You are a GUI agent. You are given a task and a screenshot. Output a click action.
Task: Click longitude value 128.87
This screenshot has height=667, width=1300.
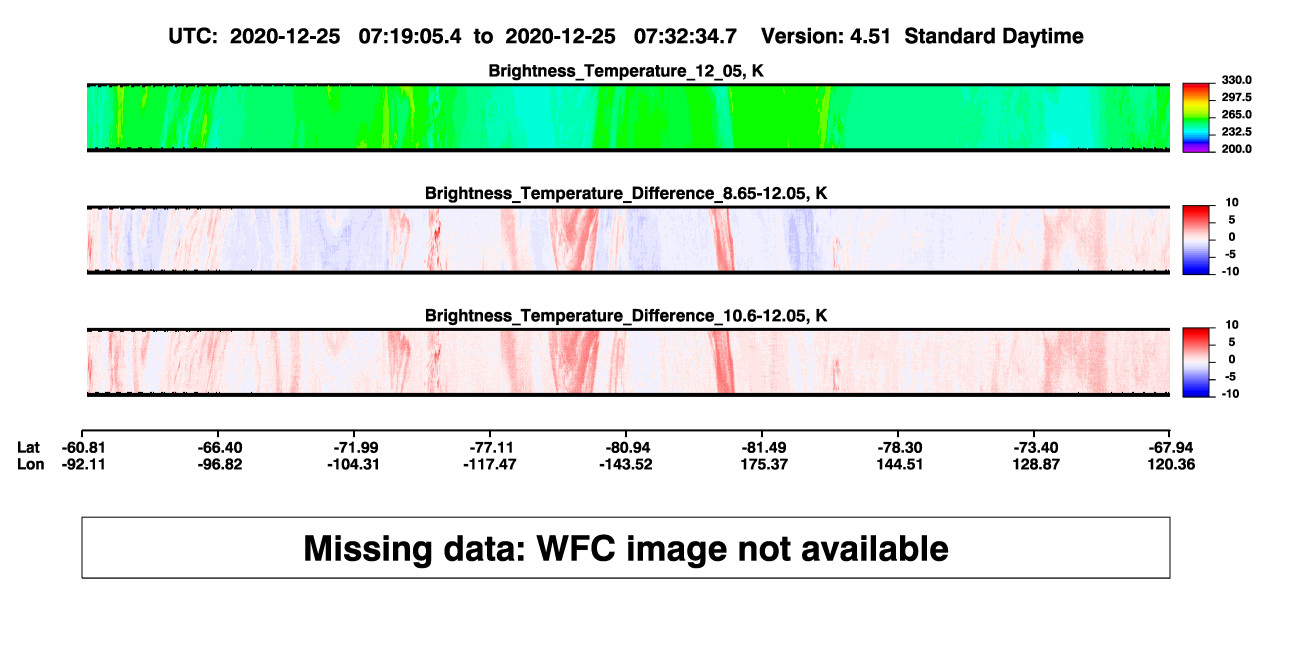1034,464
